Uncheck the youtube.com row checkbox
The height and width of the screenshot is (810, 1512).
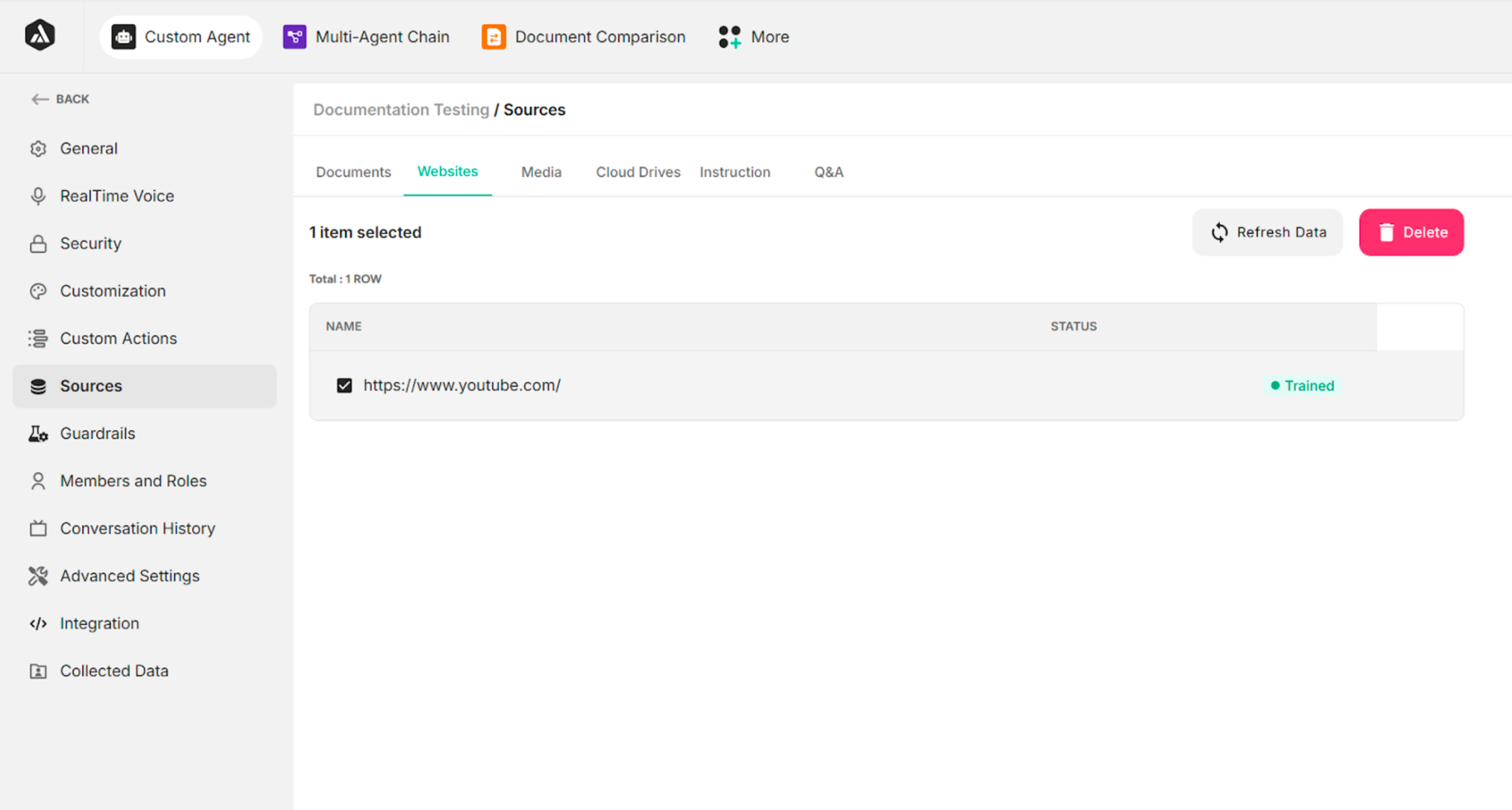point(345,386)
